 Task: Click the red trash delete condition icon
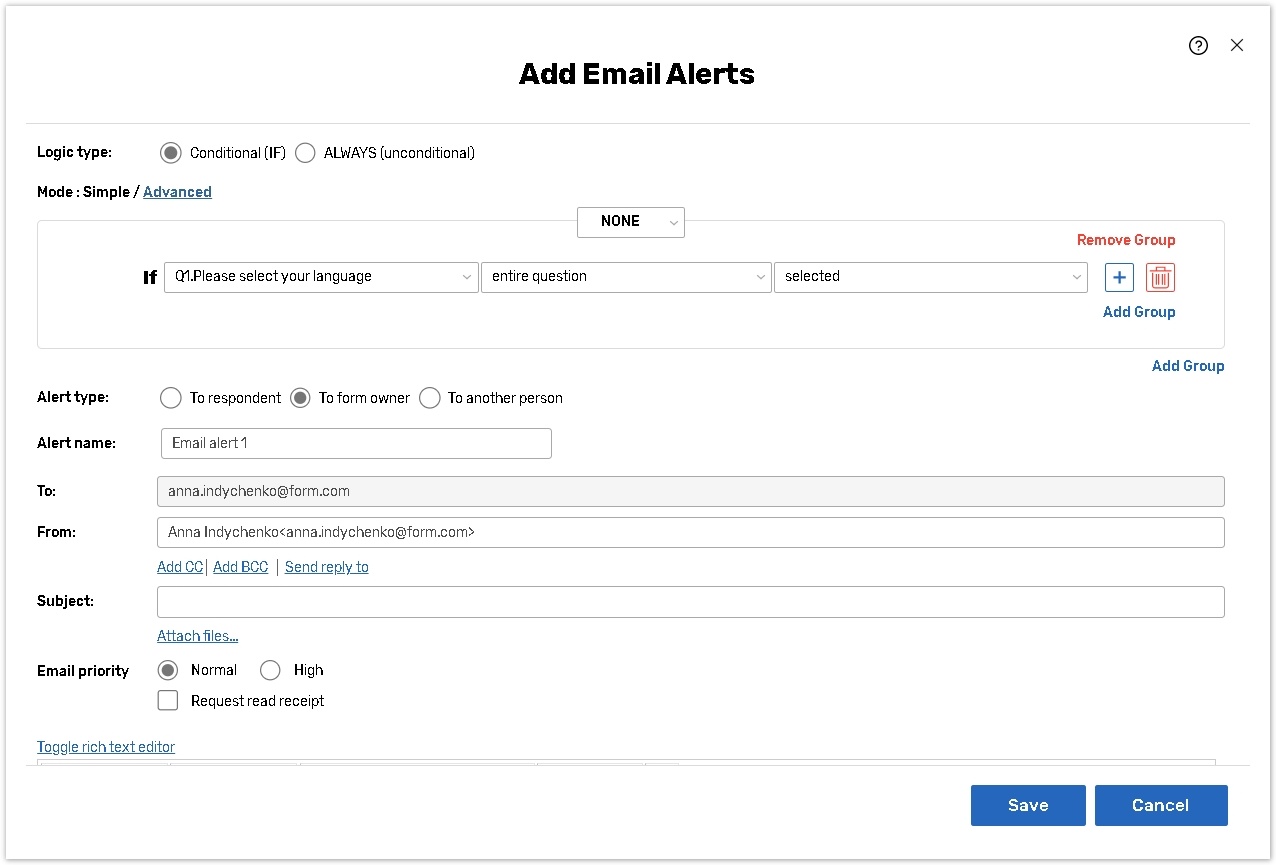(1160, 277)
